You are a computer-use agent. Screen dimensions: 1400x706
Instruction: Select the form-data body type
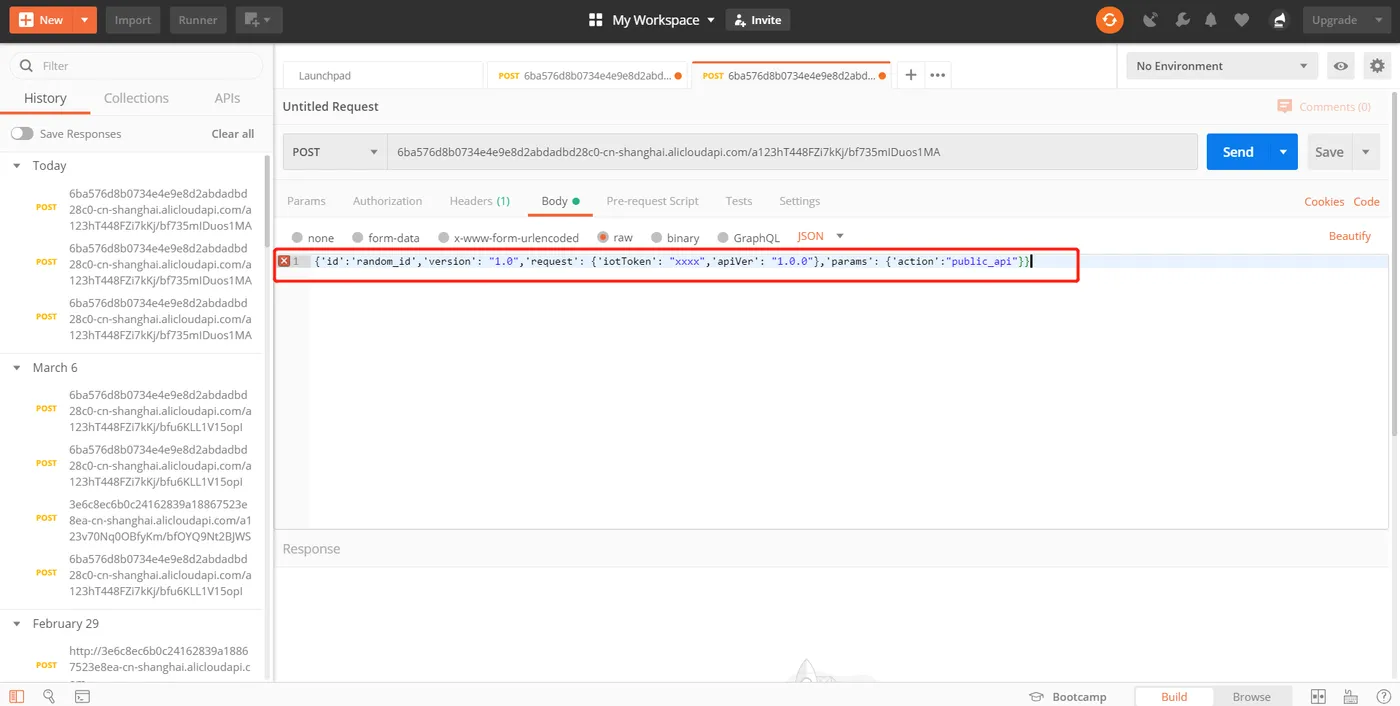357,238
